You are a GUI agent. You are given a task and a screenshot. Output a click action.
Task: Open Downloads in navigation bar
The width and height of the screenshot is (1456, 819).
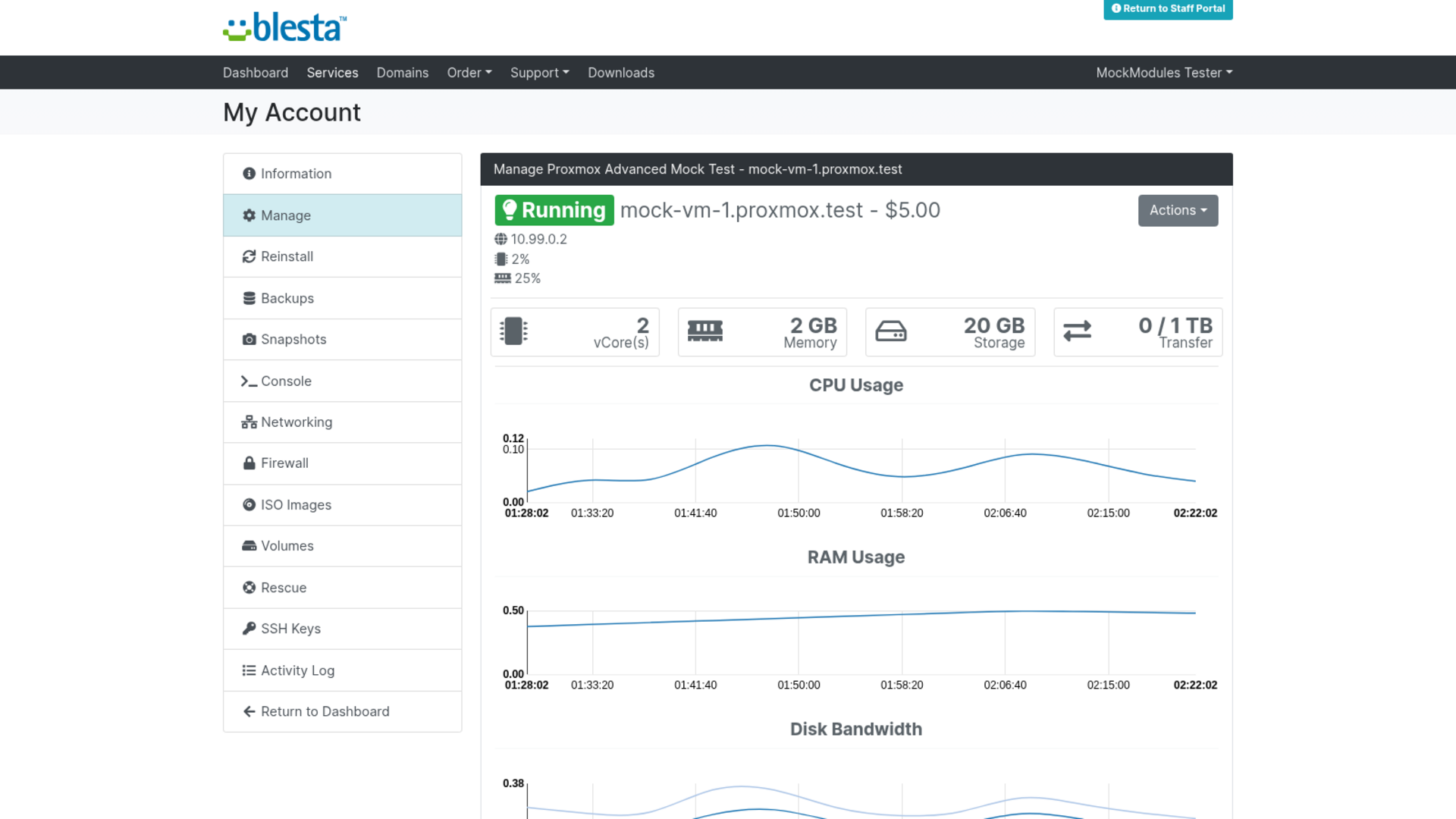621,73
